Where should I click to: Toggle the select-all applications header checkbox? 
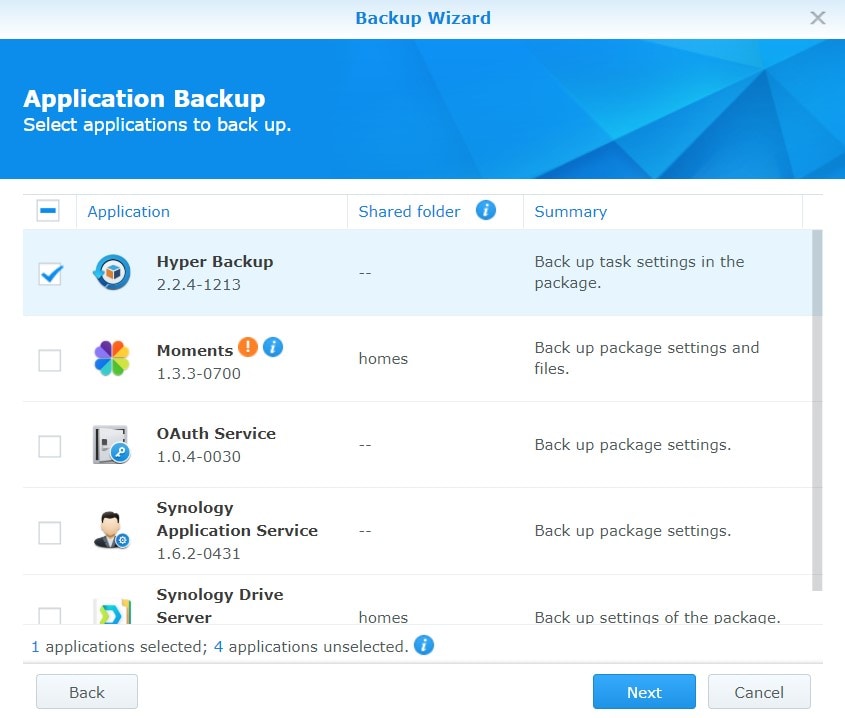coord(48,211)
